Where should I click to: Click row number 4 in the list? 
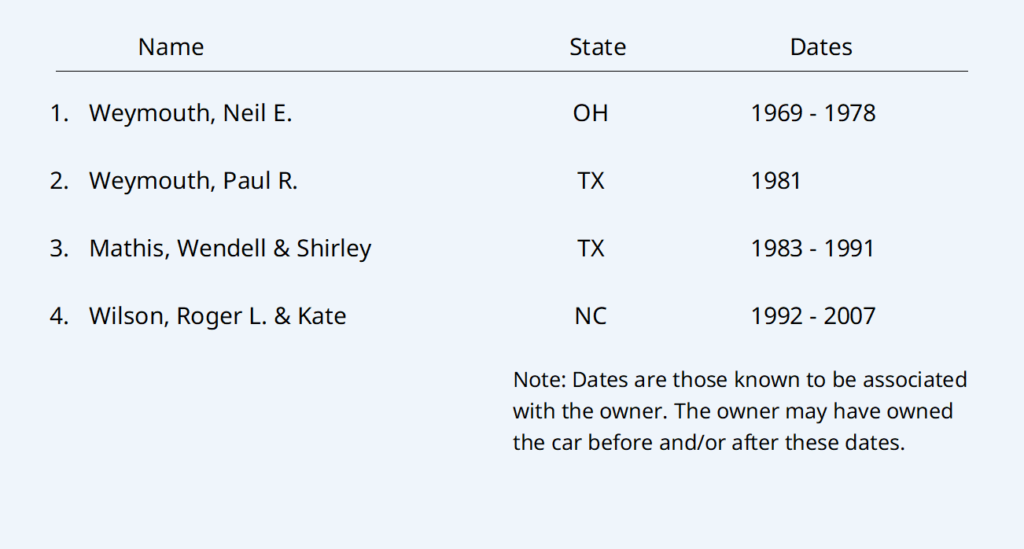coord(59,317)
